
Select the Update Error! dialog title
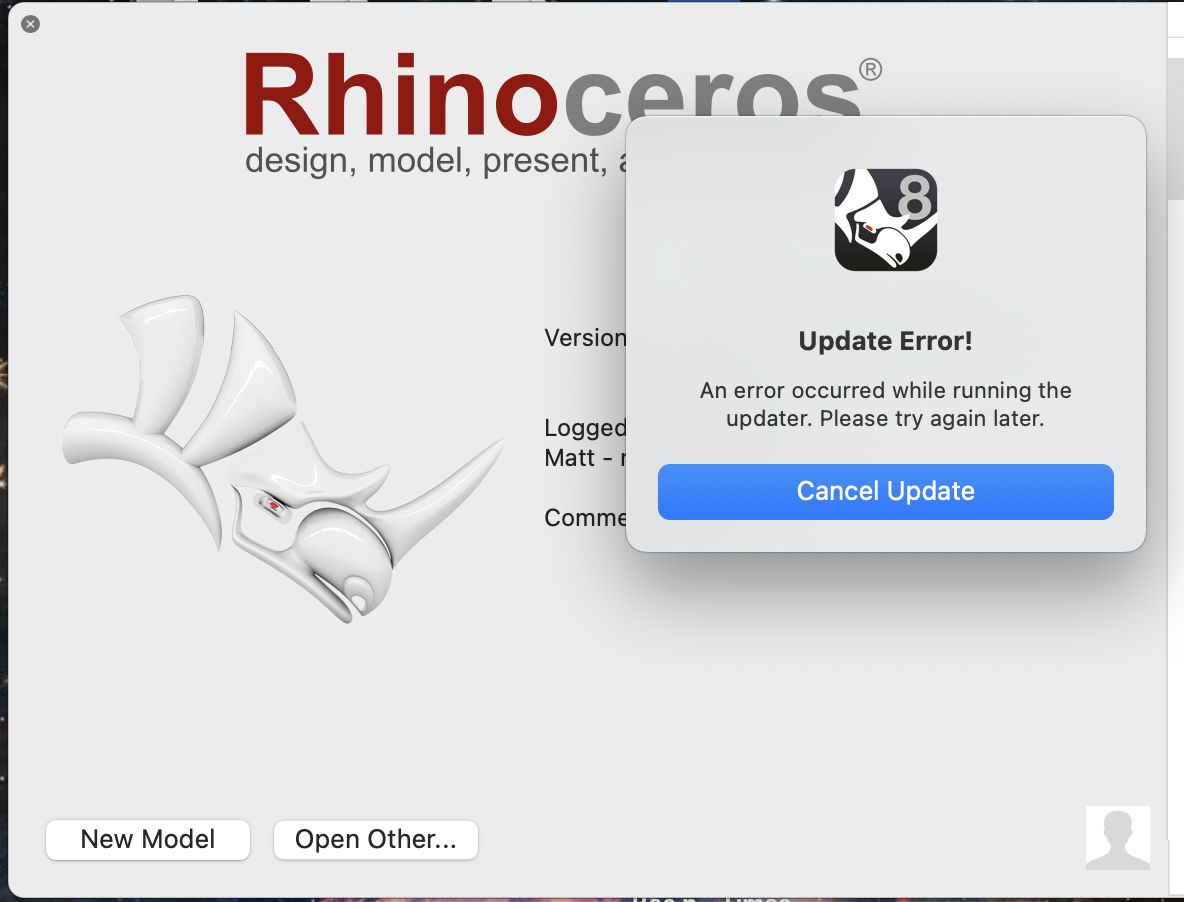pos(885,341)
